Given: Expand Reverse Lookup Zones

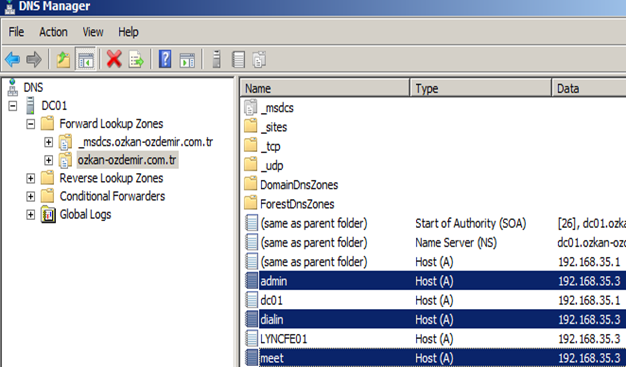Looking at the screenshot, I should pos(31,178).
